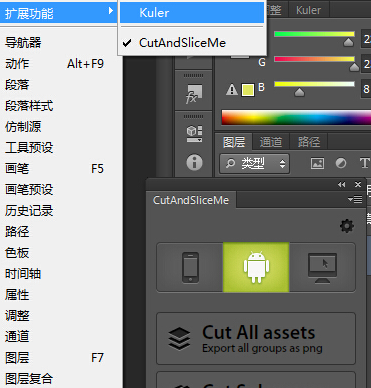Open 动作 panel from the menu
The width and height of the screenshot is (371, 388).
(x=60, y=64)
